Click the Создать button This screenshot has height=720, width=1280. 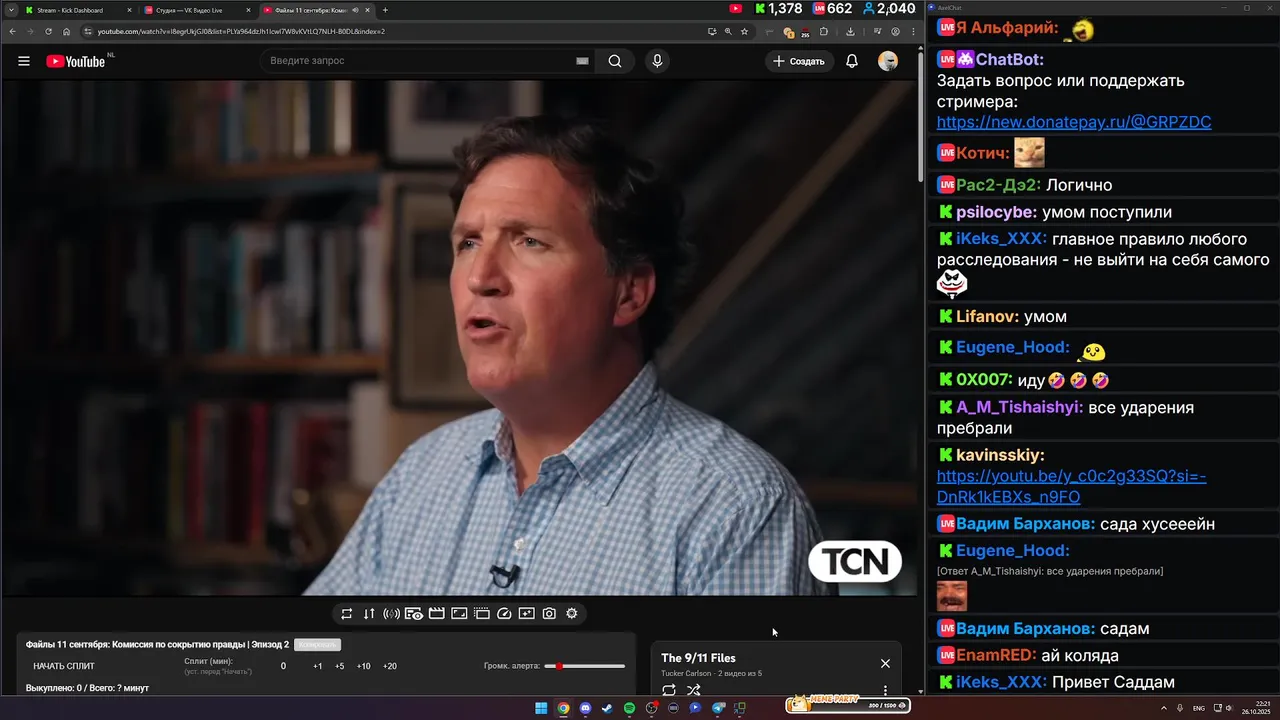[800, 61]
